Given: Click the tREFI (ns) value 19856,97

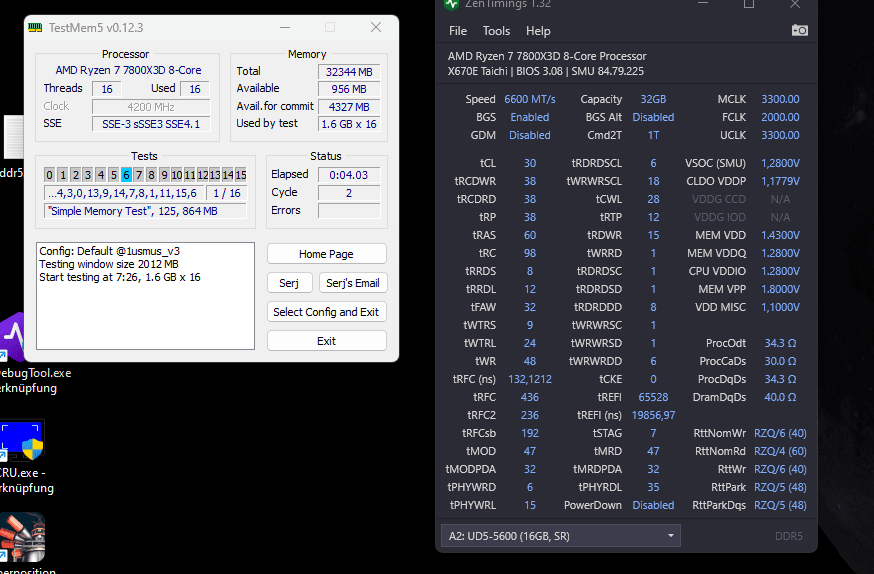Looking at the screenshot, I should (x=653, y=415).
